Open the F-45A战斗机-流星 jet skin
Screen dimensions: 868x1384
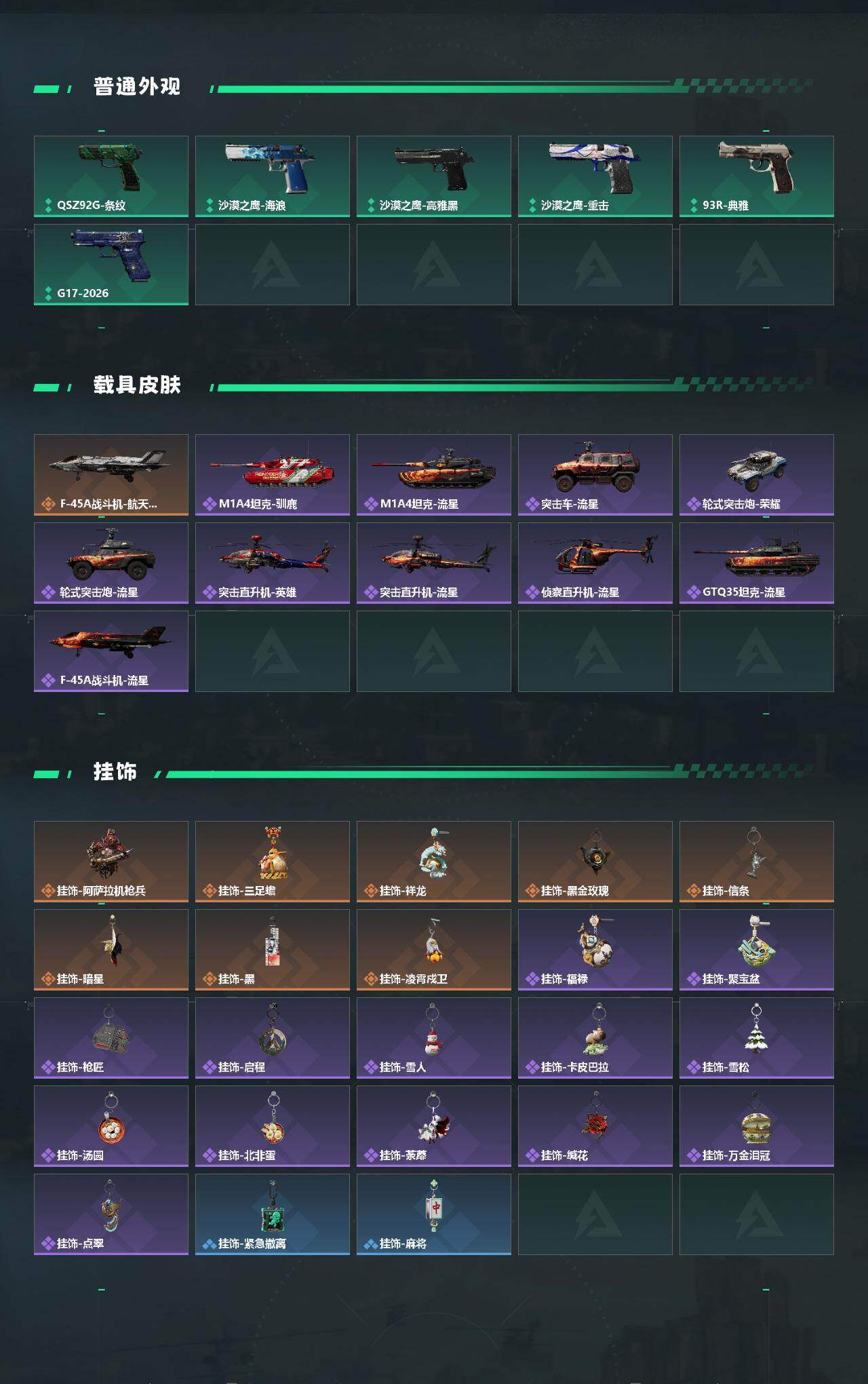pyautogui.click(x=111, y=651)
